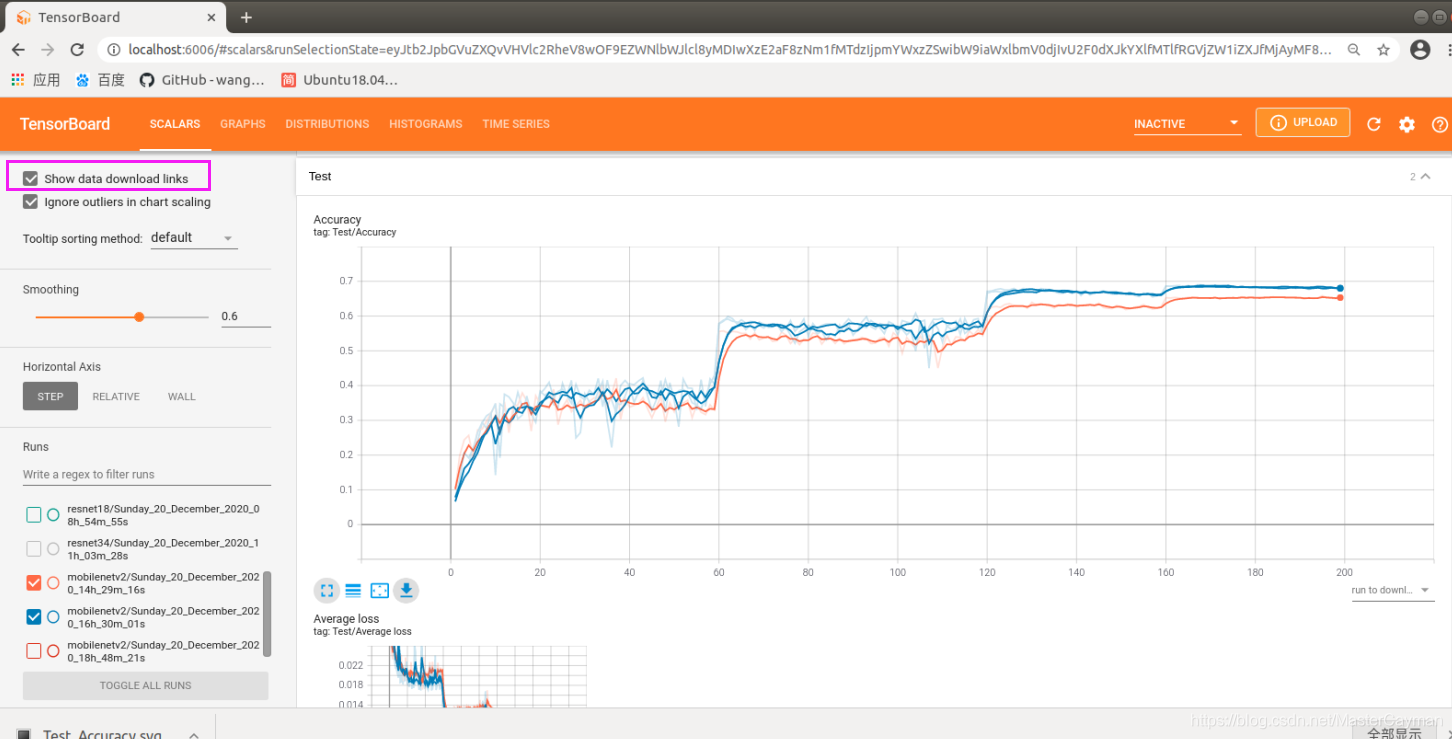The image size is (1452, 739).
Task: Select WALL horizontal axis
Action: click(182, 396)
